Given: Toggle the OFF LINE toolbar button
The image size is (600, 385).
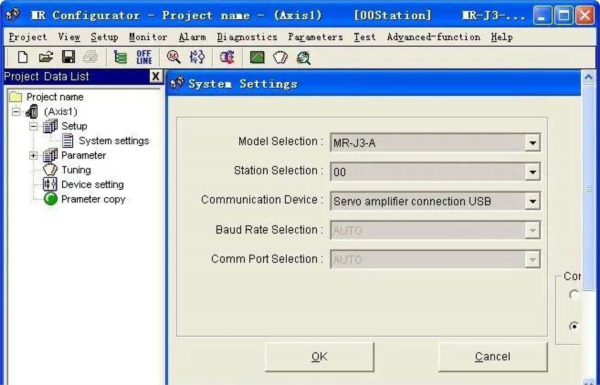Looking at the screenshot, I should (x=144, y=57).
